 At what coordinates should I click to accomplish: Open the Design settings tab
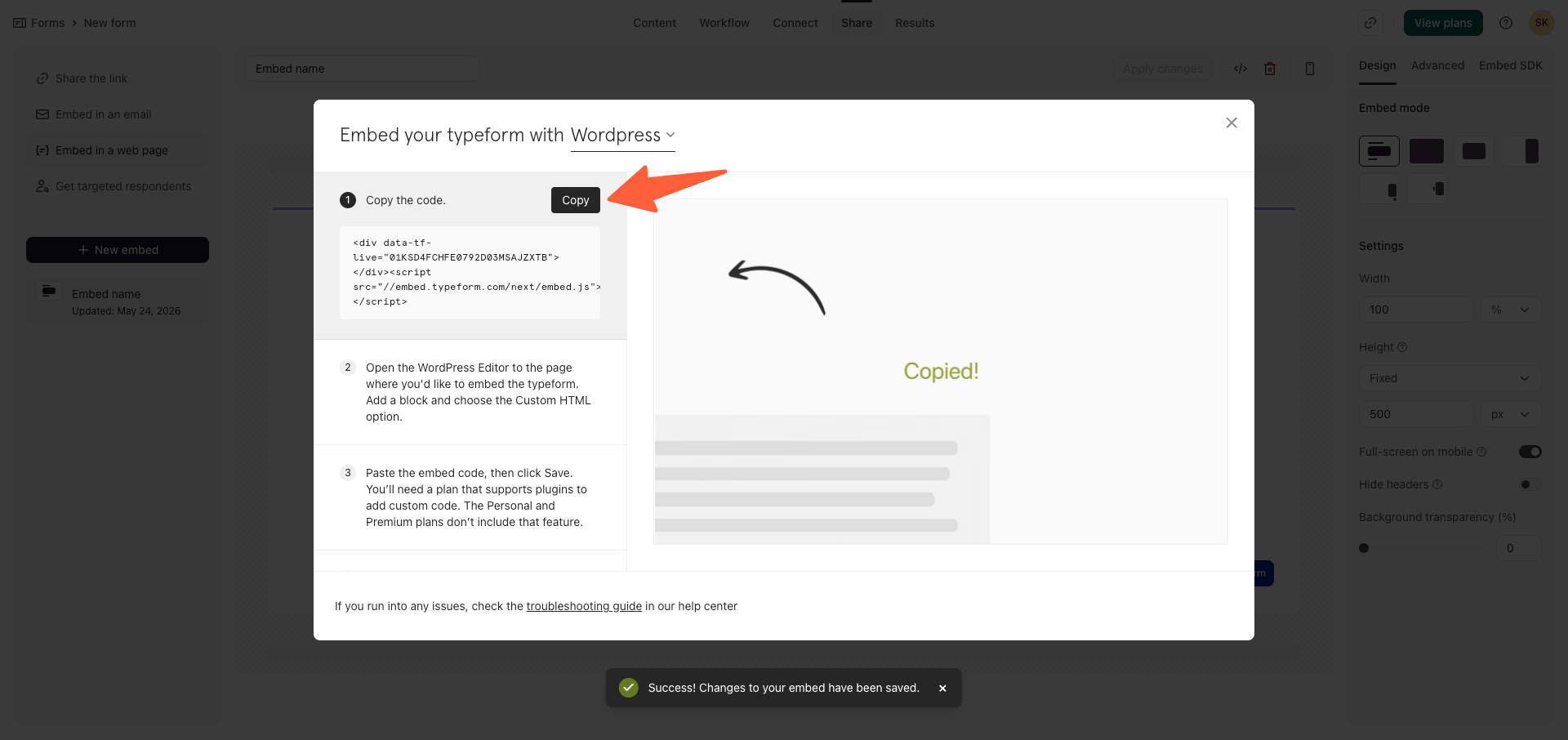(1378, 65)
